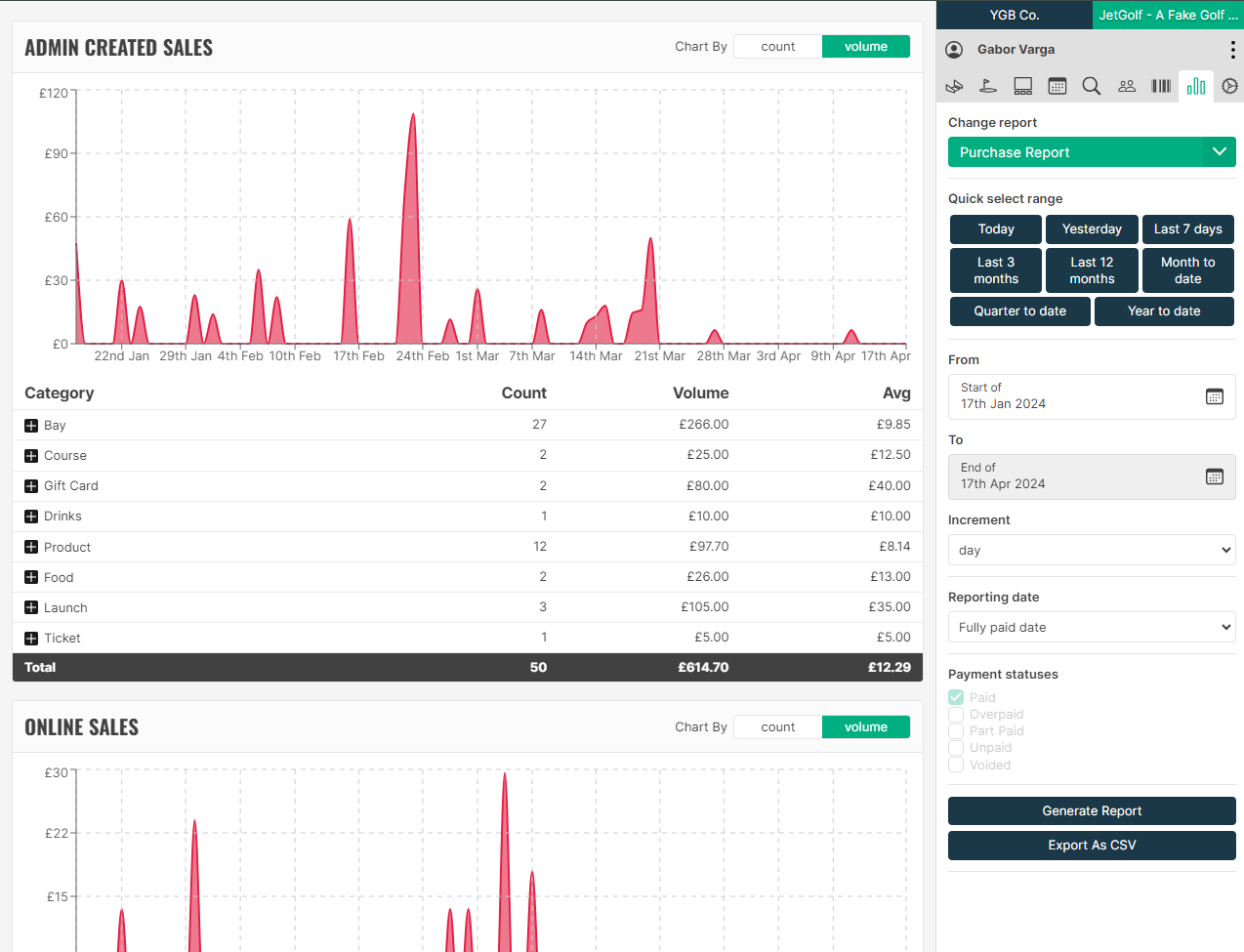Image resolution: width=1244 pixels, height=952 pixels.
Task: Click the Admin Created Sales heading
Action: pos(119,48)
